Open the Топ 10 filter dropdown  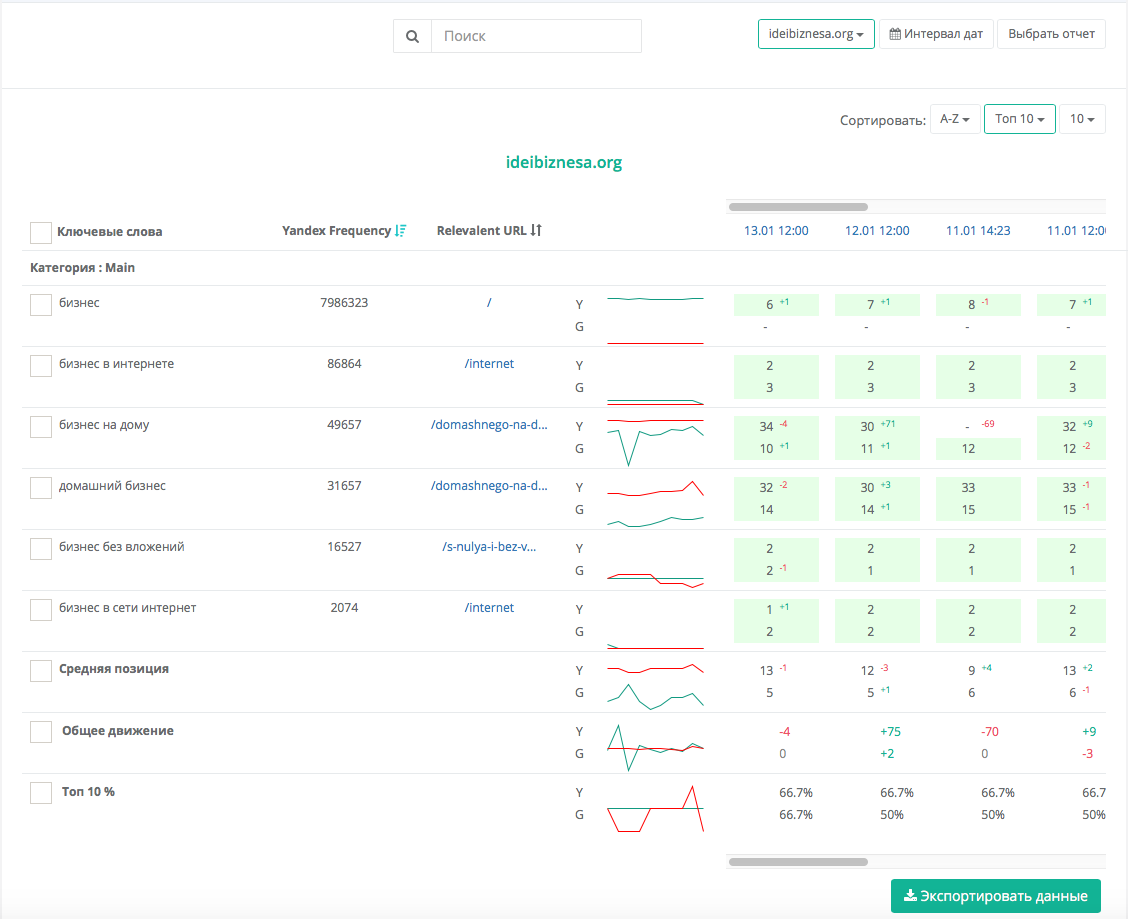click(x=1019, y=119)
